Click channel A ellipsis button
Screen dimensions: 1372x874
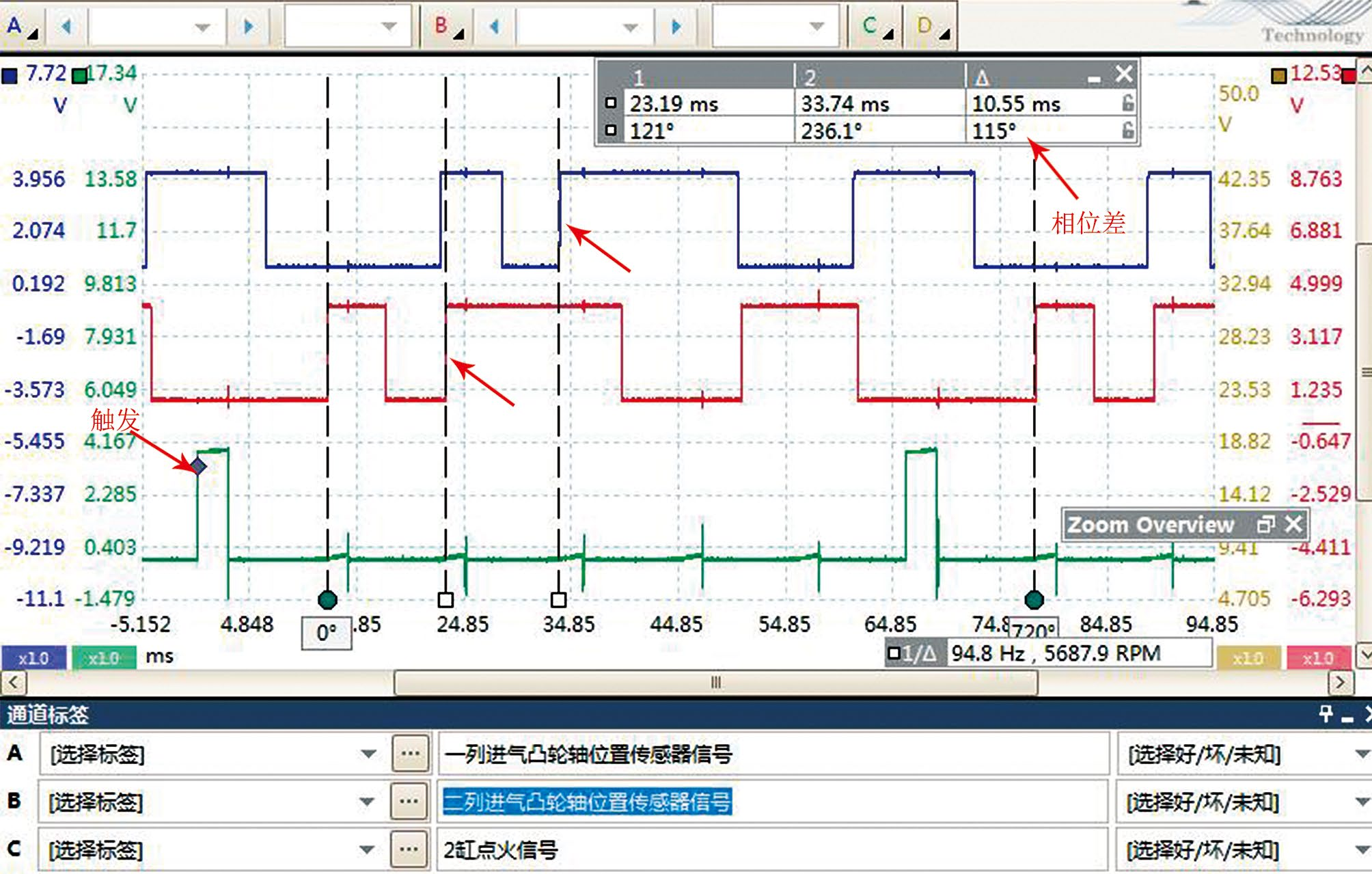coord(410,754)
